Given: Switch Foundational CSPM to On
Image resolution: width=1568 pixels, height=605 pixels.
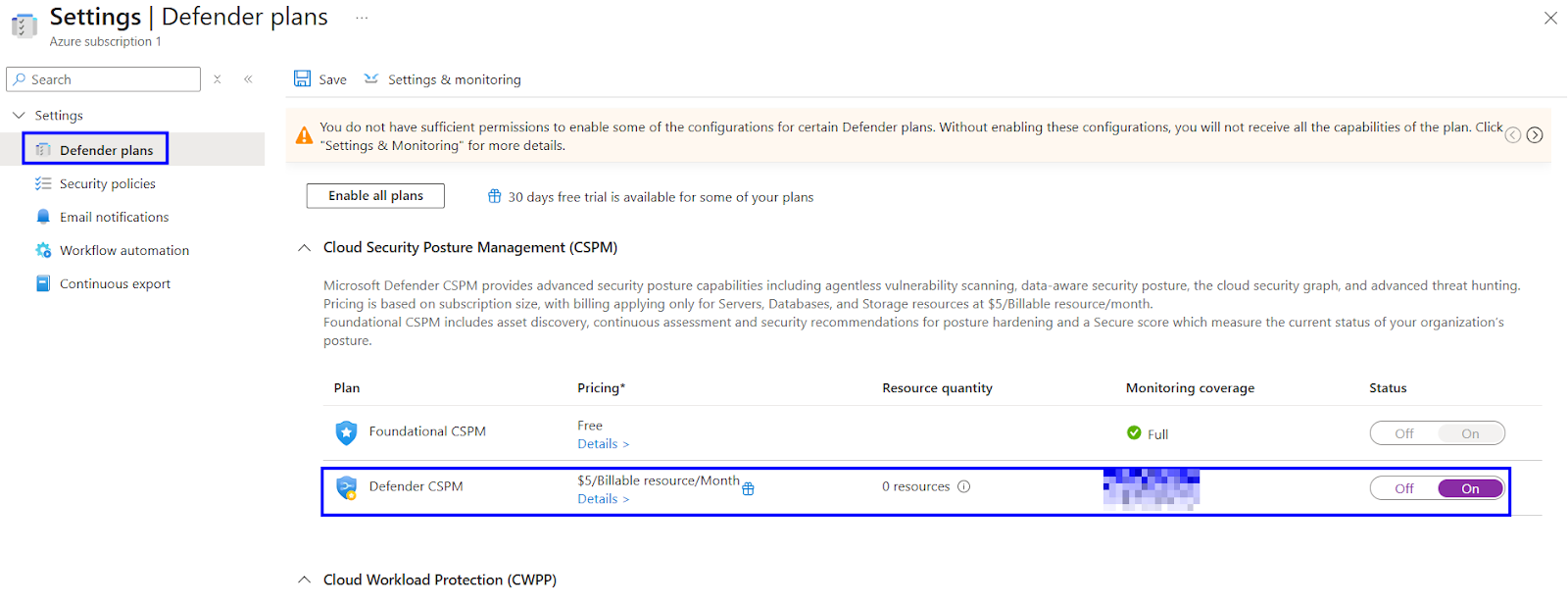Looking at the screenshot, I should point(1470,433).
